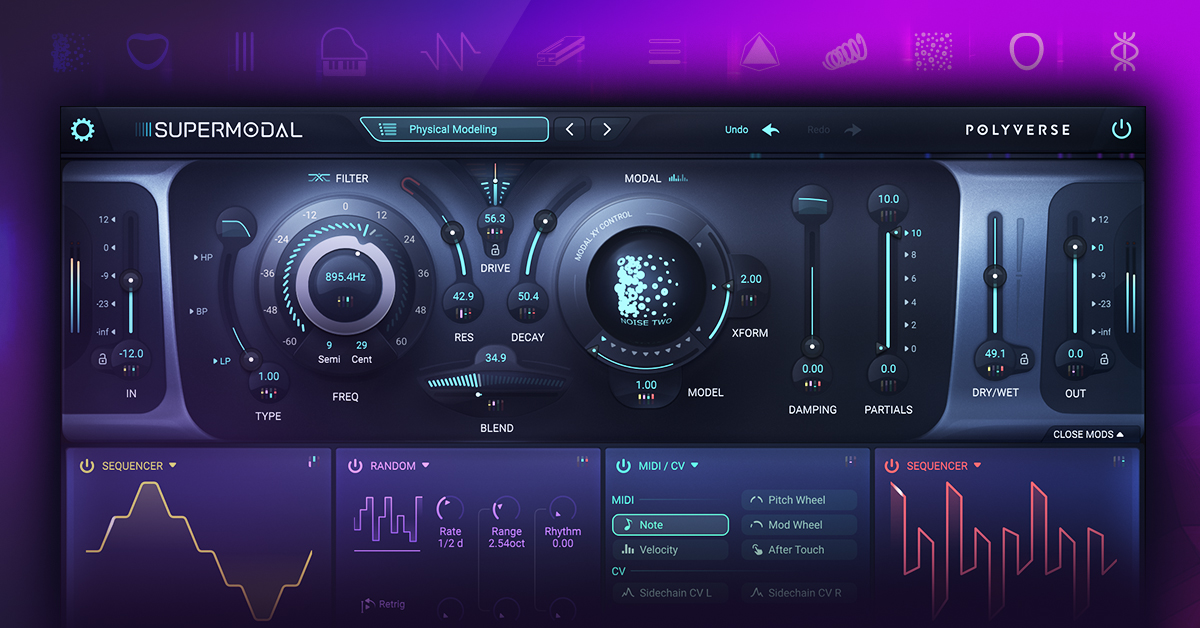Toggle power for the yellow SEQUENCER modulator
Screen dimensions: 1200x628
coord(87,466)
